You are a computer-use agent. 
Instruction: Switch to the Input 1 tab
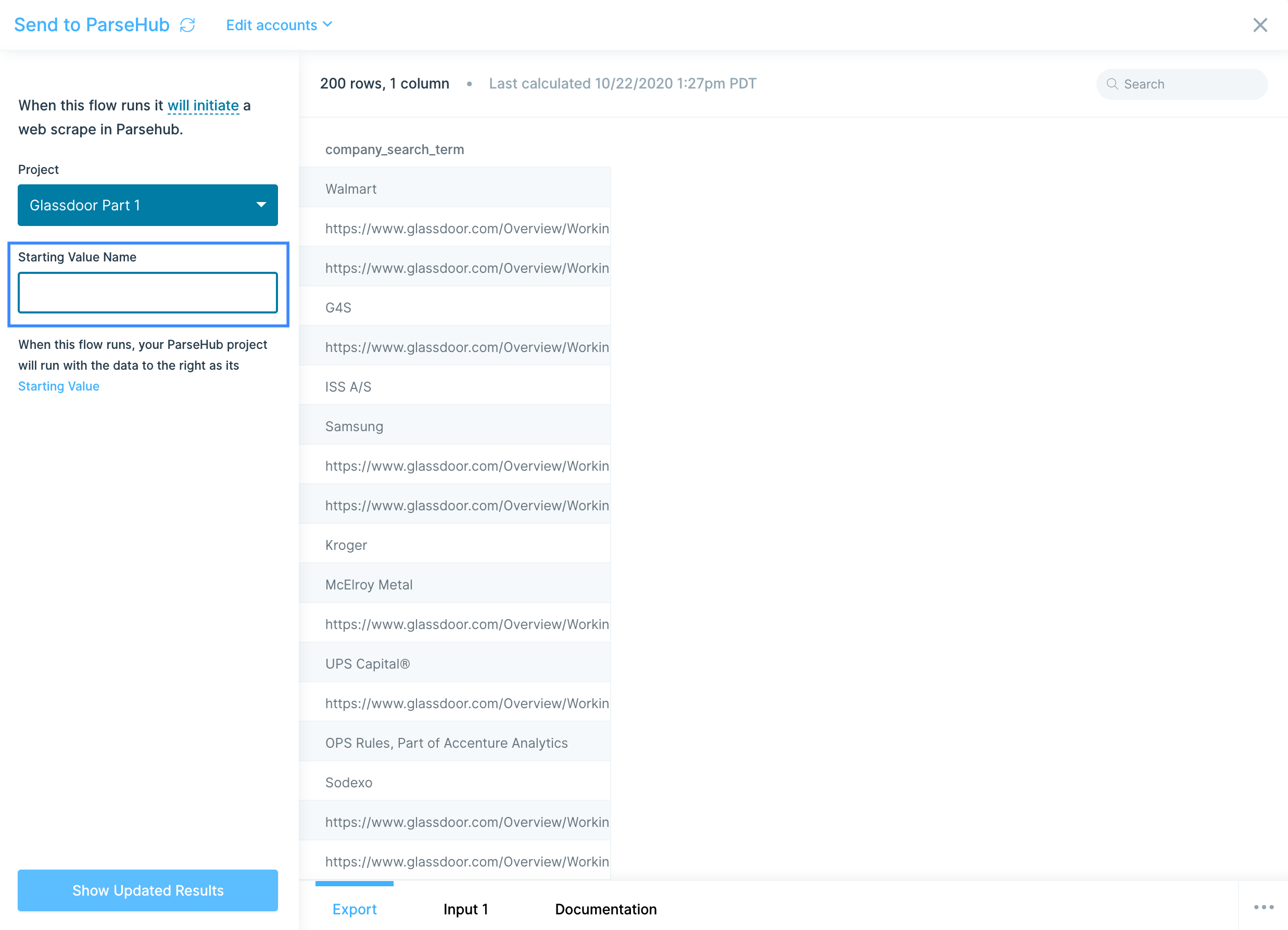[465, 909]
